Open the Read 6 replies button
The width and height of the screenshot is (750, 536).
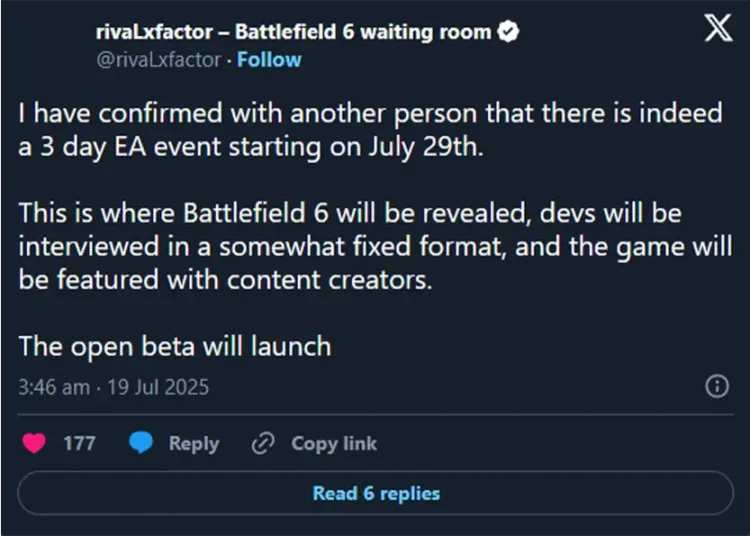tap(375, 493)
